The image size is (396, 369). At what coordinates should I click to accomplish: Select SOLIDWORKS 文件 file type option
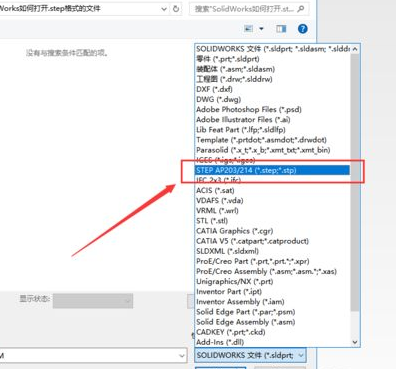[272, 49]
